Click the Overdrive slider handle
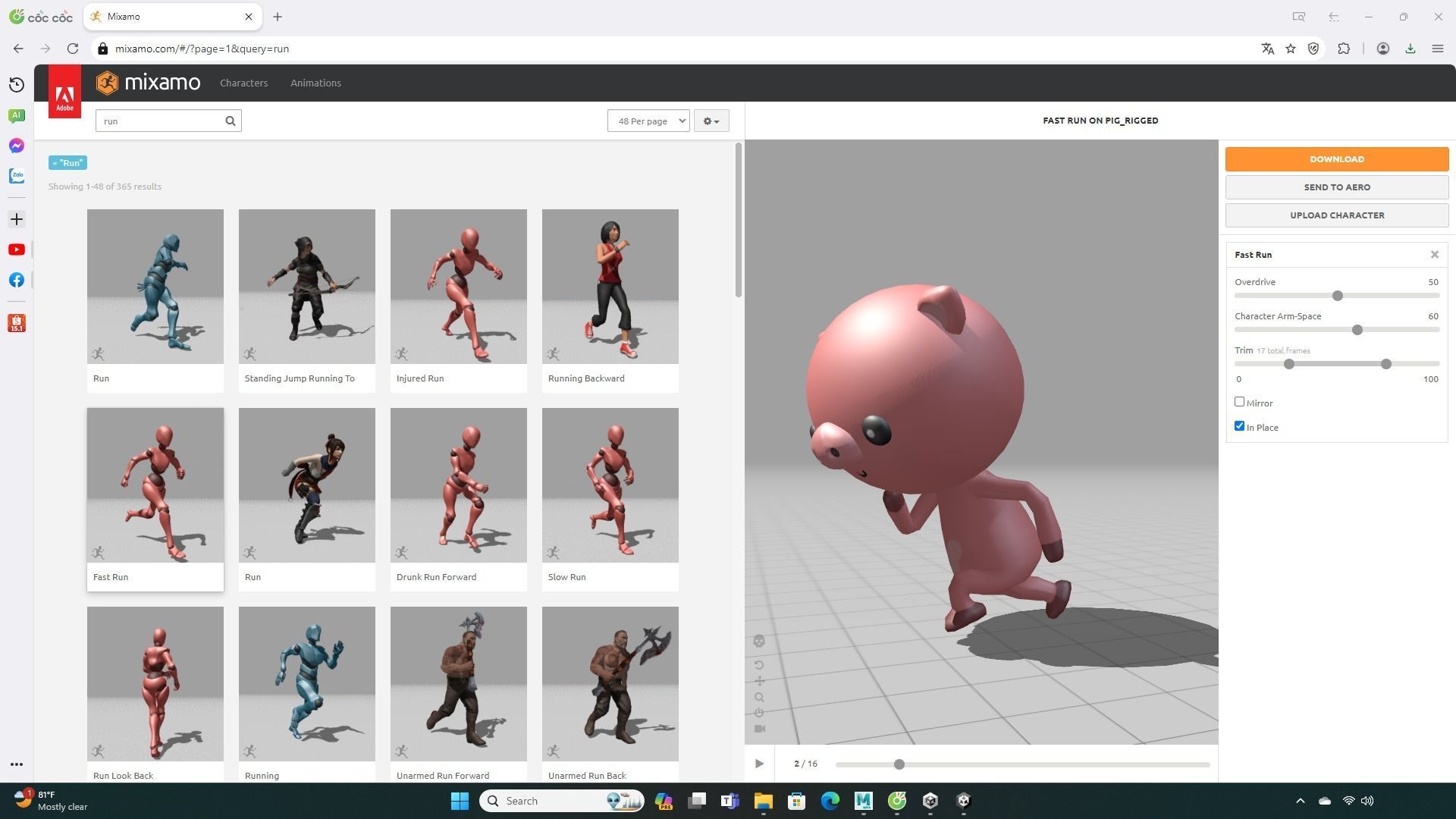The height and width of the screenshot is (819, 1456). click(x=1338, y=296)
